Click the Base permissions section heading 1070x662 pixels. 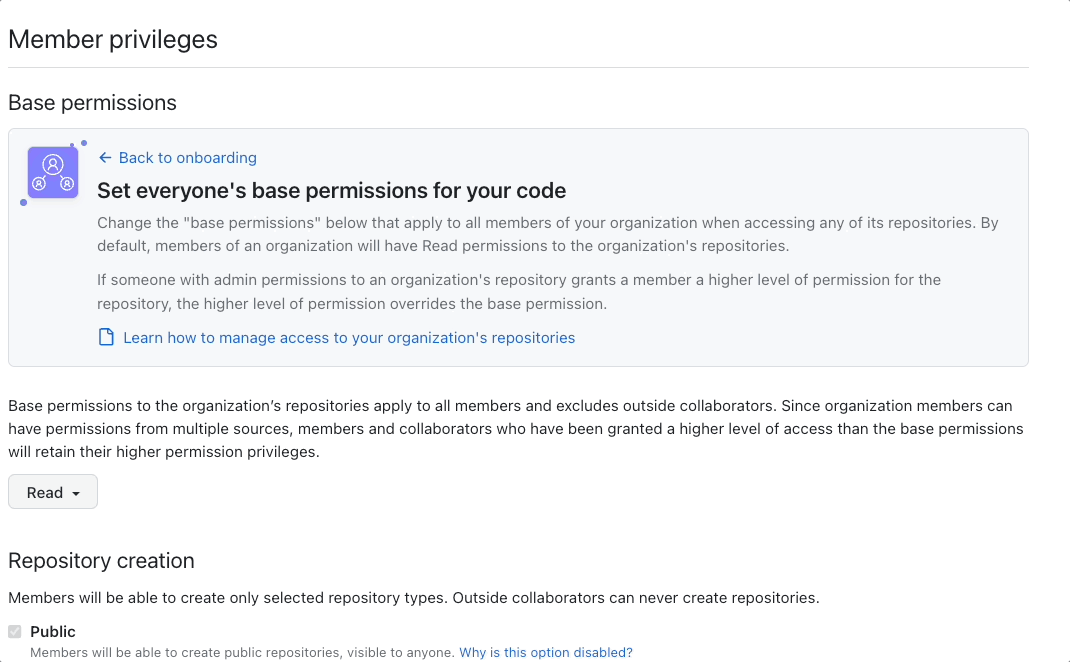pos(92,102)
